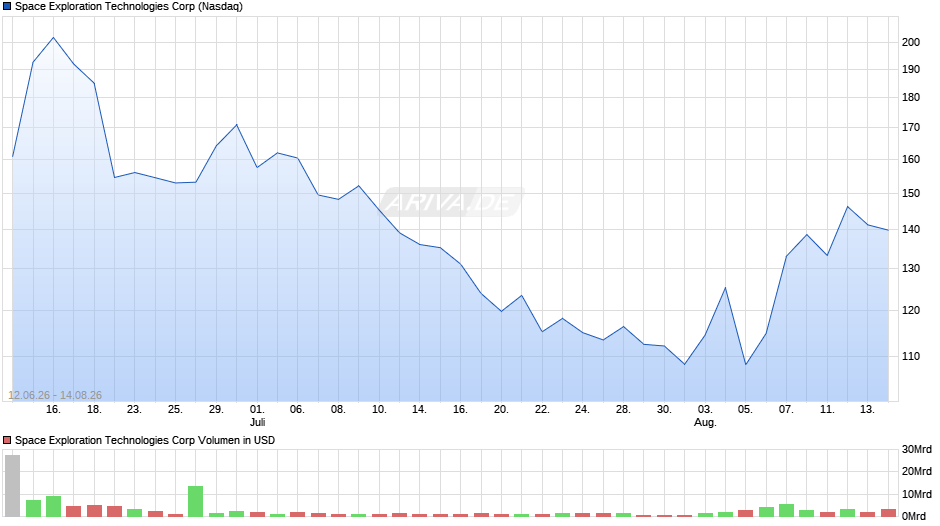
Task: Click the x-axis date label '23.'
Action: pyautogui.click(x=134, y=409)
